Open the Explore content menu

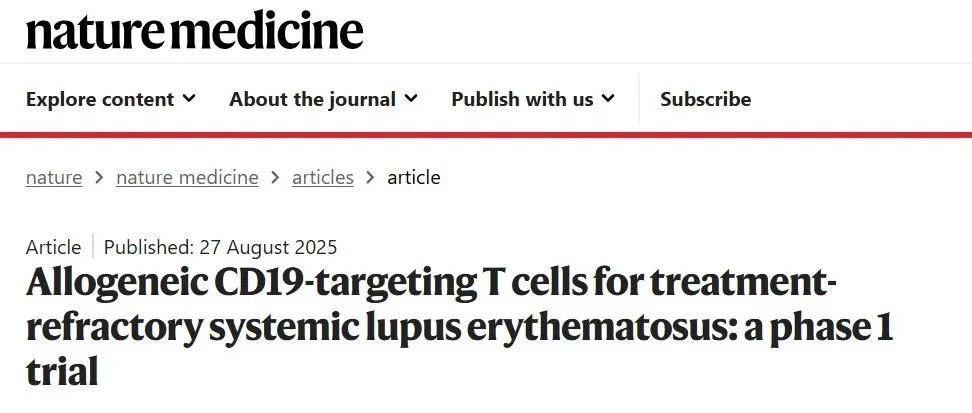(110, 99)
